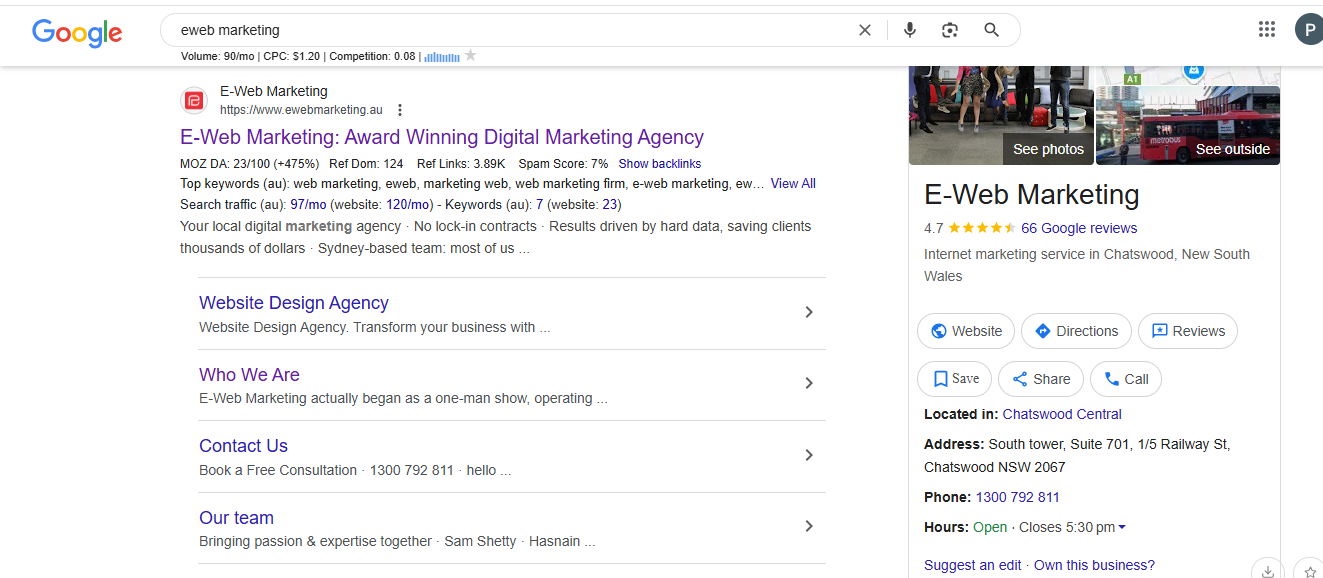This screenshot has height=578, width=1323.
Task: Expand the Website Design Agency sitelink chevron
Action: click(x=809, y=312)
